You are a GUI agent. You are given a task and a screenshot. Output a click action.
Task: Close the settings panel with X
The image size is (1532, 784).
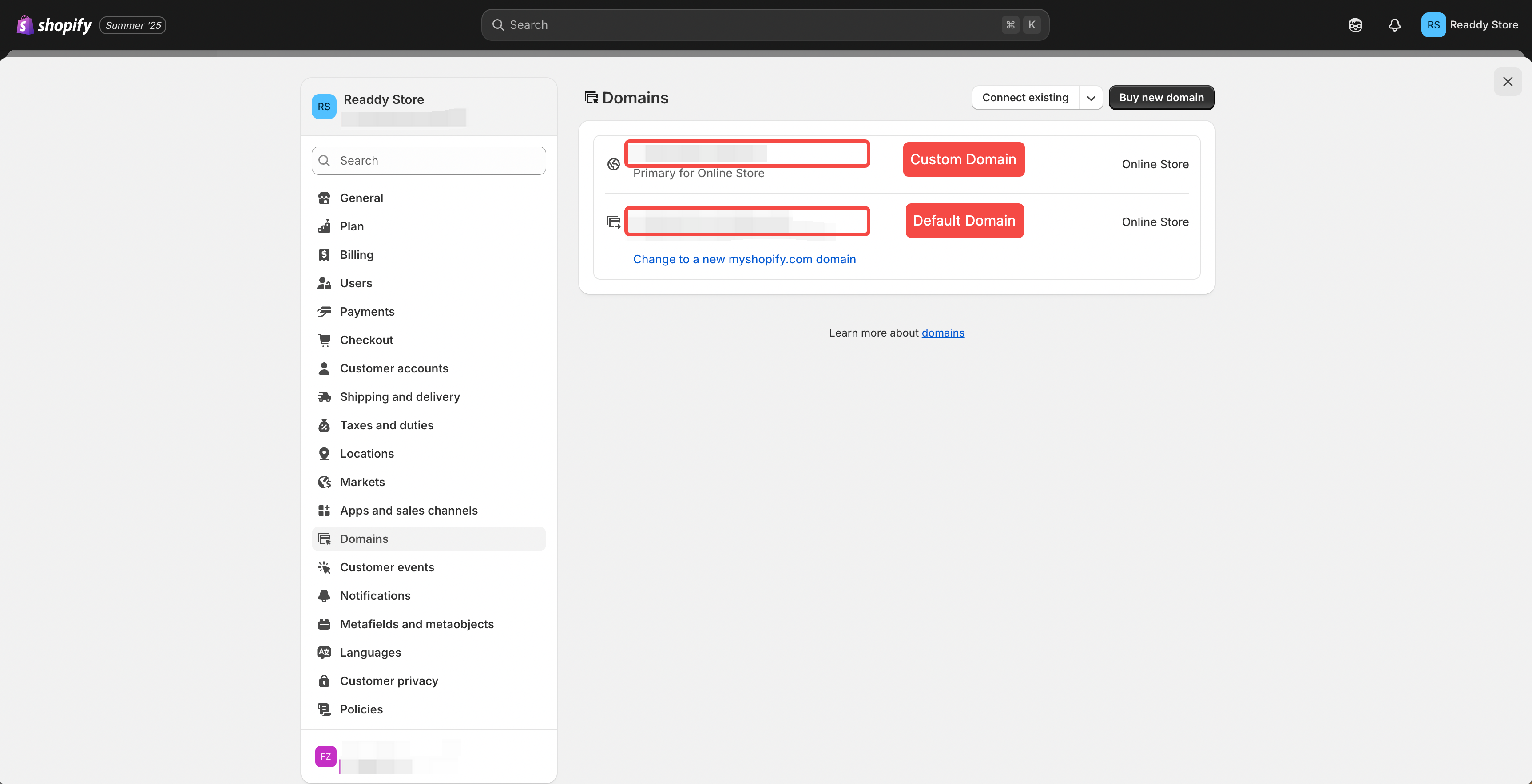[1507, 82]
